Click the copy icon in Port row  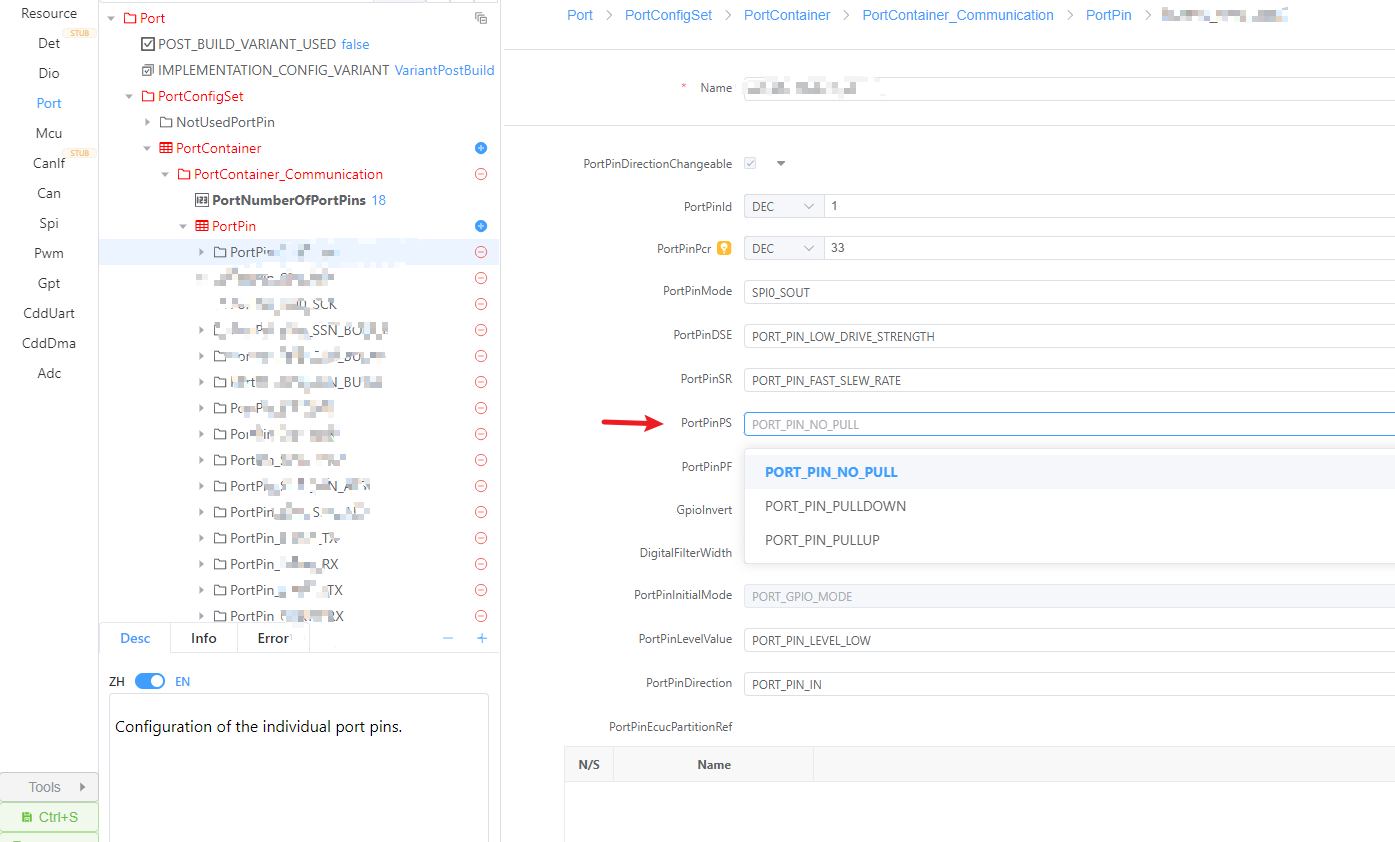480,18
